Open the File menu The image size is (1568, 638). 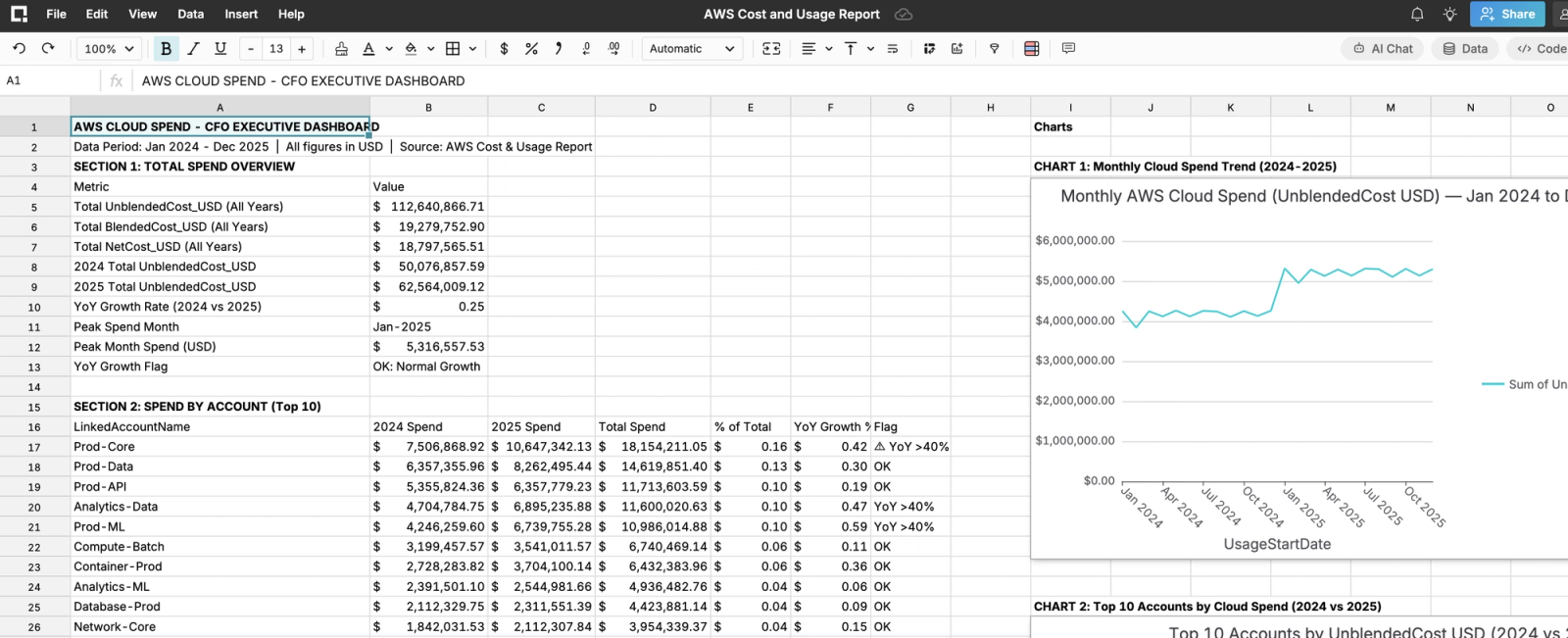57,14
